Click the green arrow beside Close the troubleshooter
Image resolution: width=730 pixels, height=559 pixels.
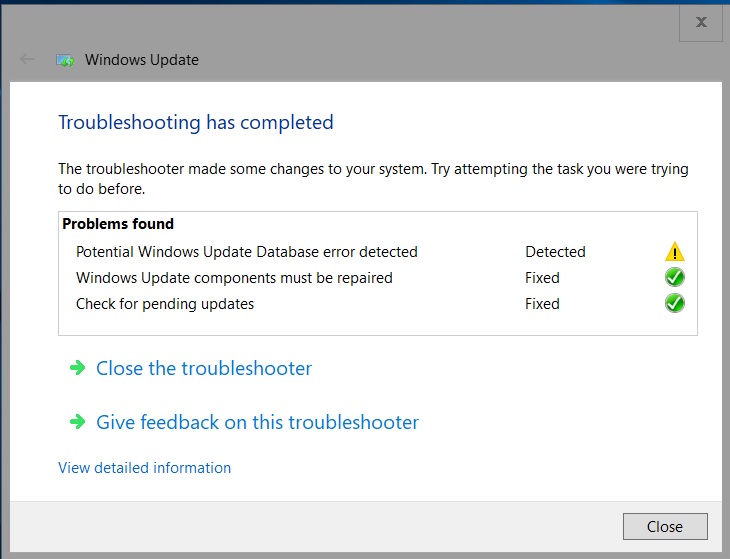pos(78,368)
